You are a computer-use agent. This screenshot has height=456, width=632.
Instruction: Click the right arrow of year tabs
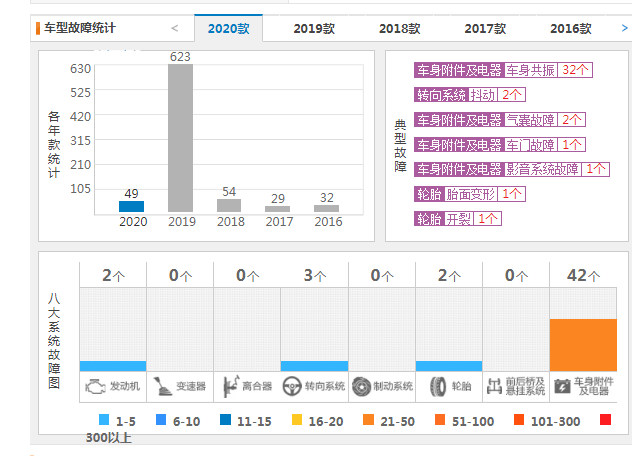click(x=625, y=28)
